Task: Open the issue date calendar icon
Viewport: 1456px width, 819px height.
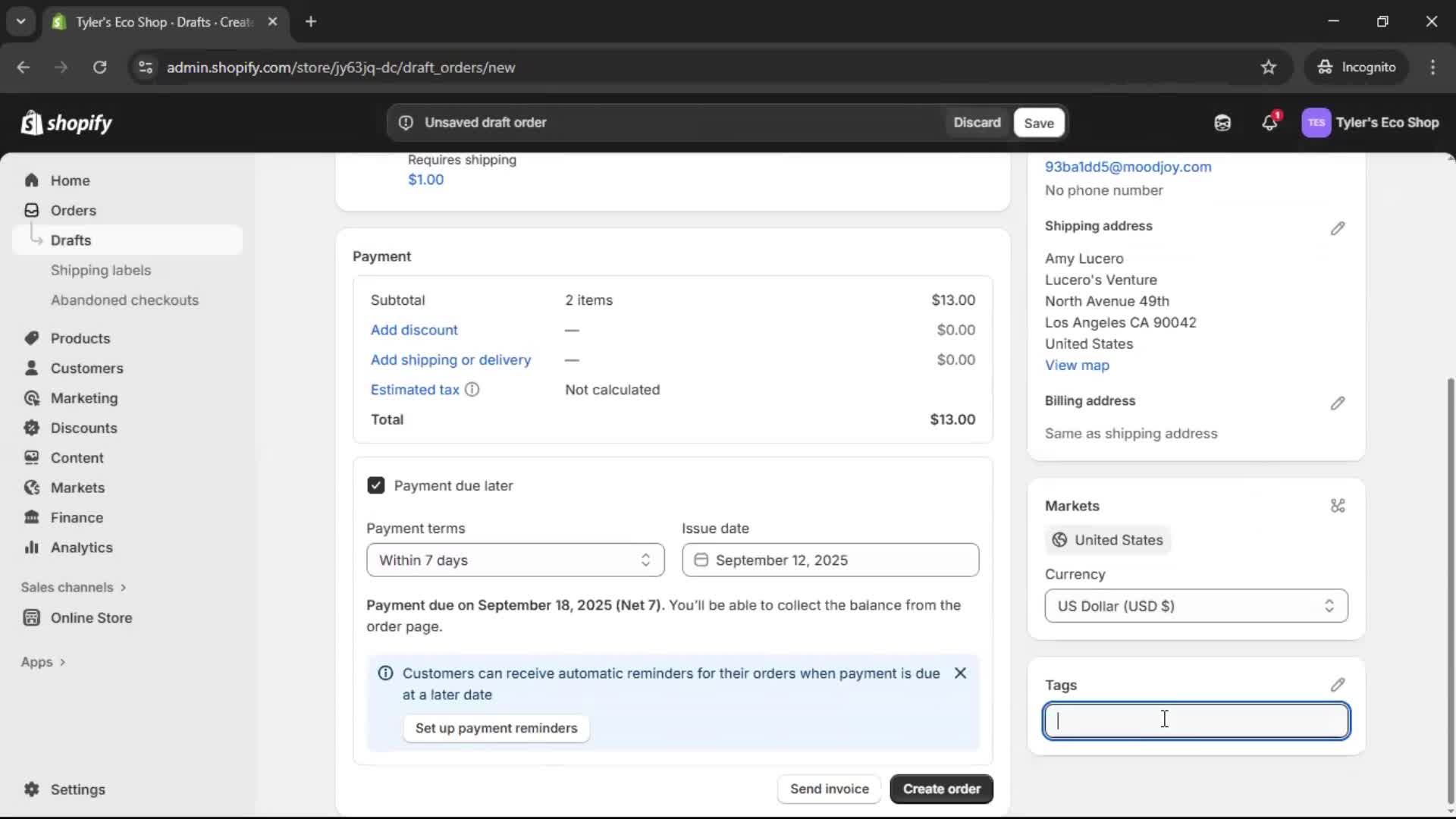Action: (701, 560)
